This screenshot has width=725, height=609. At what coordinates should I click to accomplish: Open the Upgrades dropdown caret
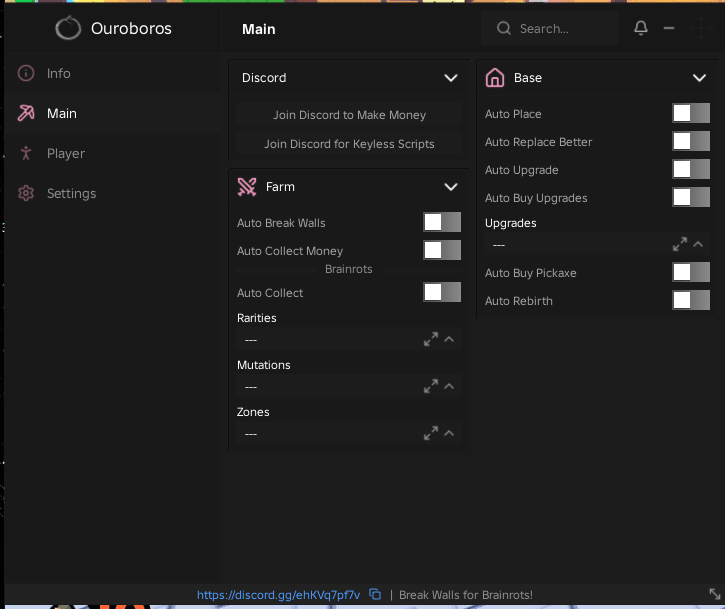pyautogui.click(x=698, y=244)
